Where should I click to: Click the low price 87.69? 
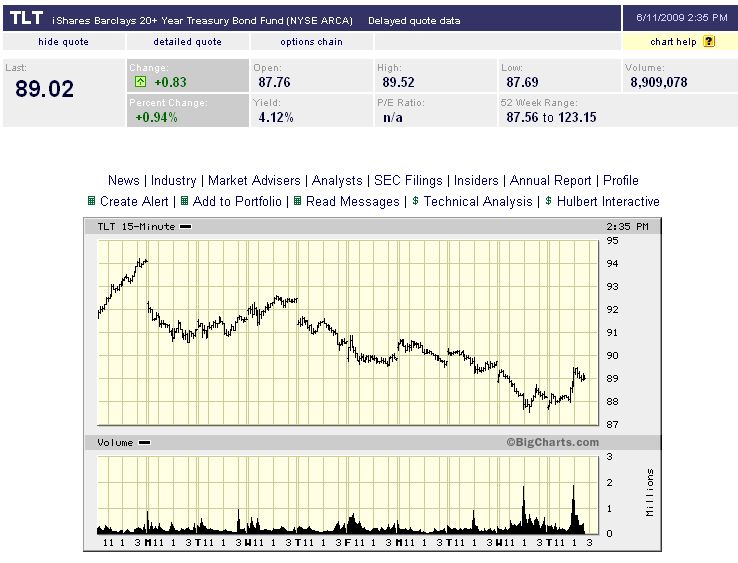click(522, 82)
